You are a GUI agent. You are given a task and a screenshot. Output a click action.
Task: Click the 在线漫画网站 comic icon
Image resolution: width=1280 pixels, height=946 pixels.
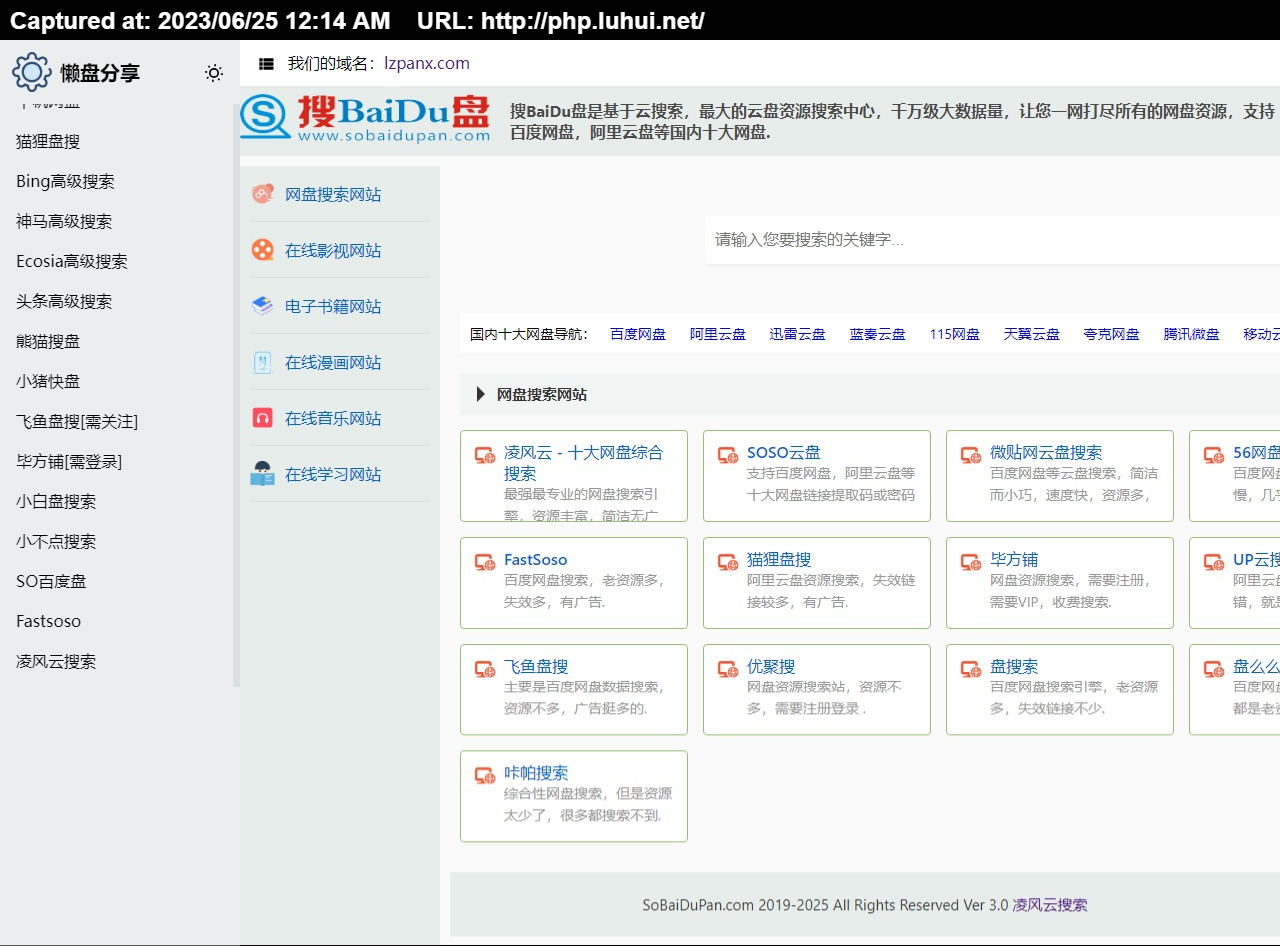click(263, 362)
